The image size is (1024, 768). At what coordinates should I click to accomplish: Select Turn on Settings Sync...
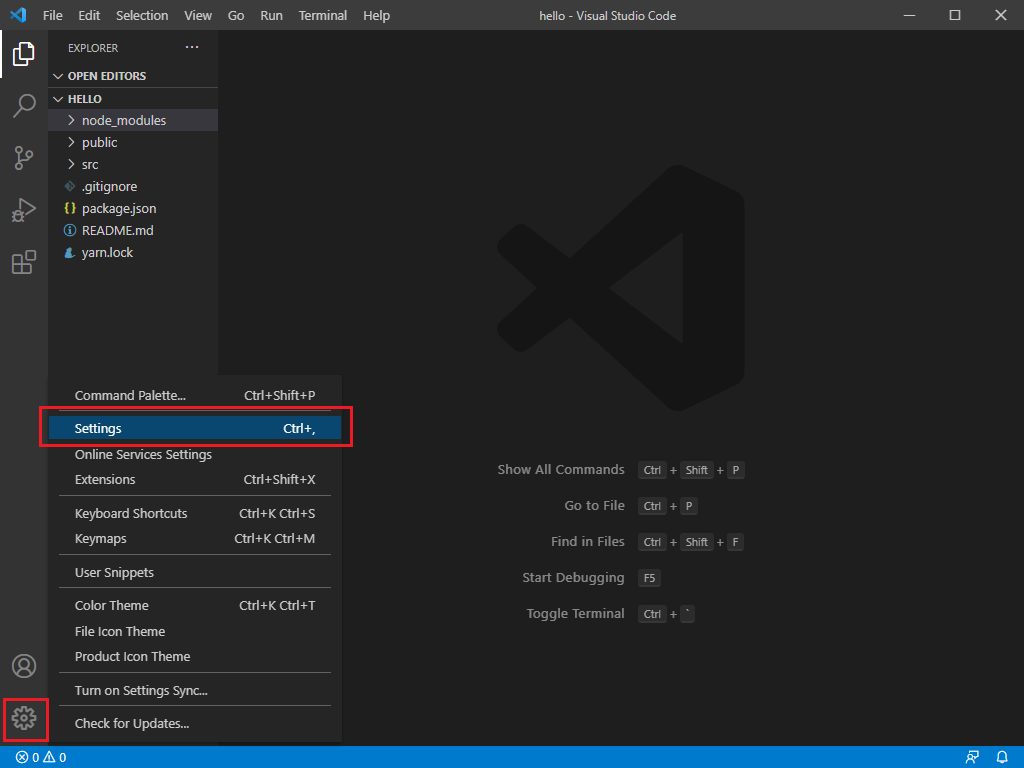tap(195, 690)
